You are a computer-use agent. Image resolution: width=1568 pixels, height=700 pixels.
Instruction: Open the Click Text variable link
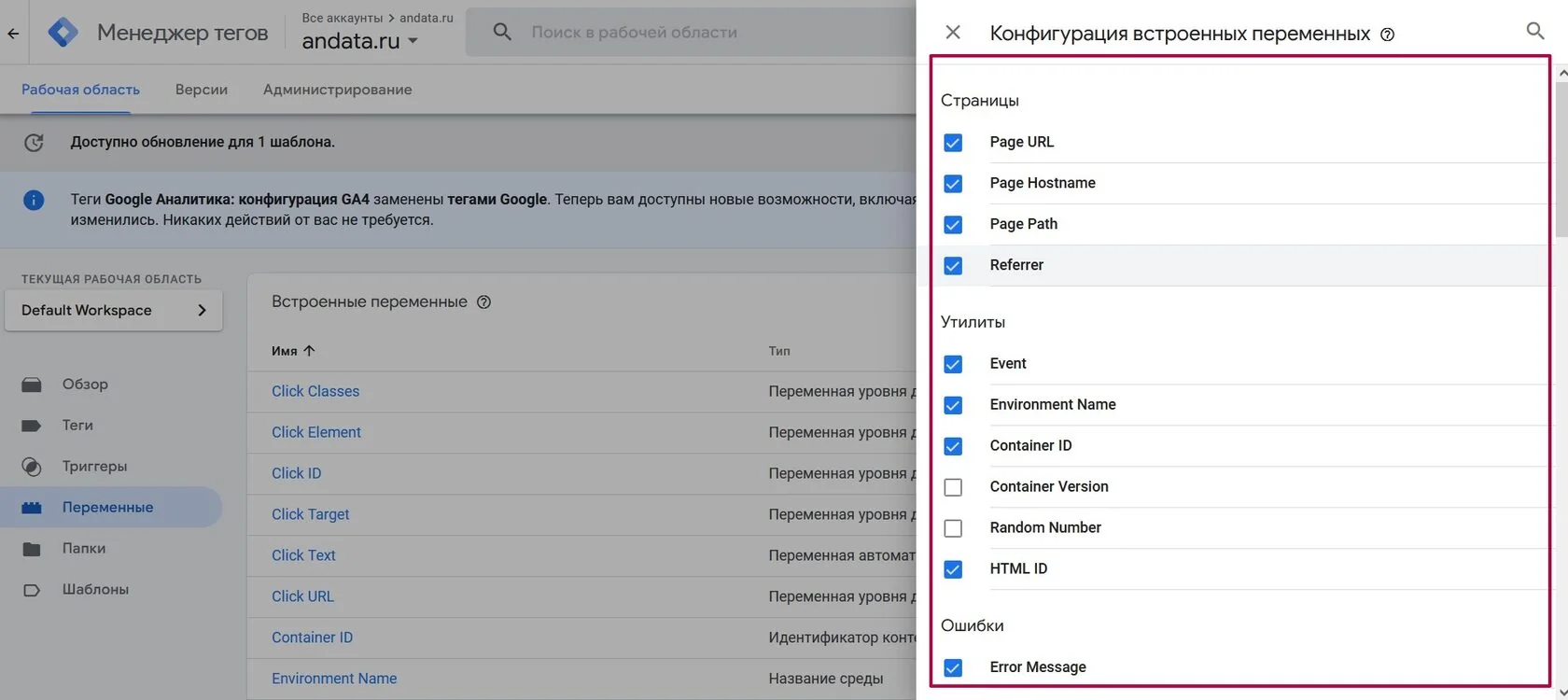[303, 555]
